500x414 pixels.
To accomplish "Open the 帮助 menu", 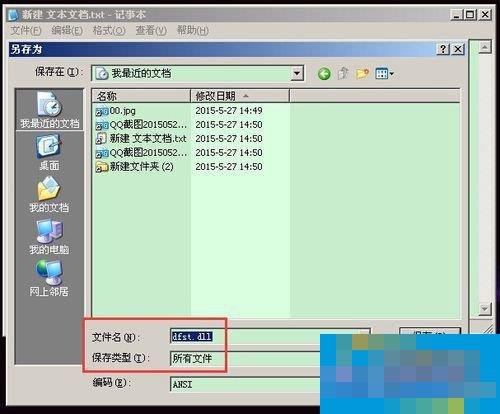I will [x=193, y=31].
